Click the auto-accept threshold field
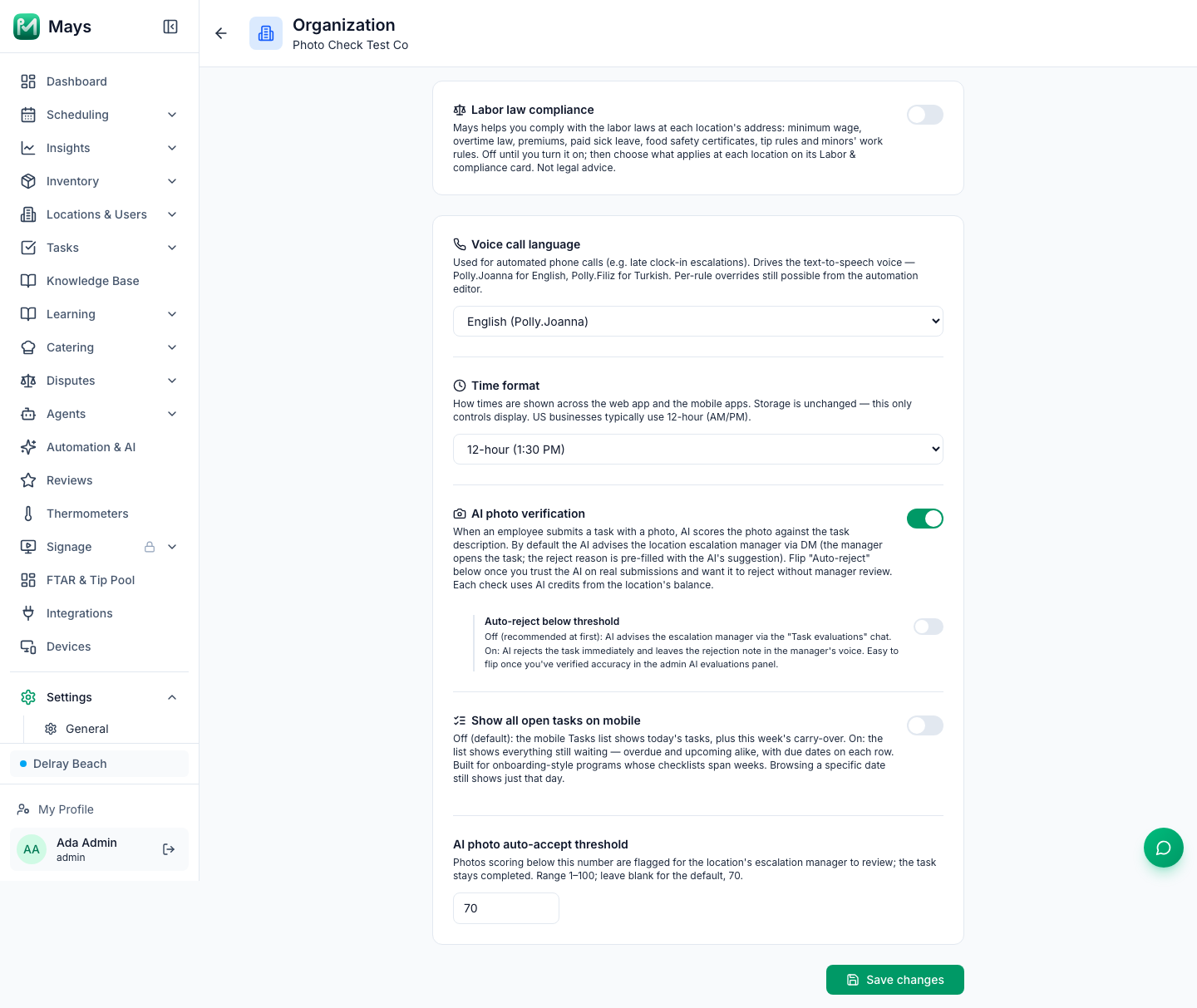Image resolution: width=1197 pixels, height=1008 pixels. 506,908
